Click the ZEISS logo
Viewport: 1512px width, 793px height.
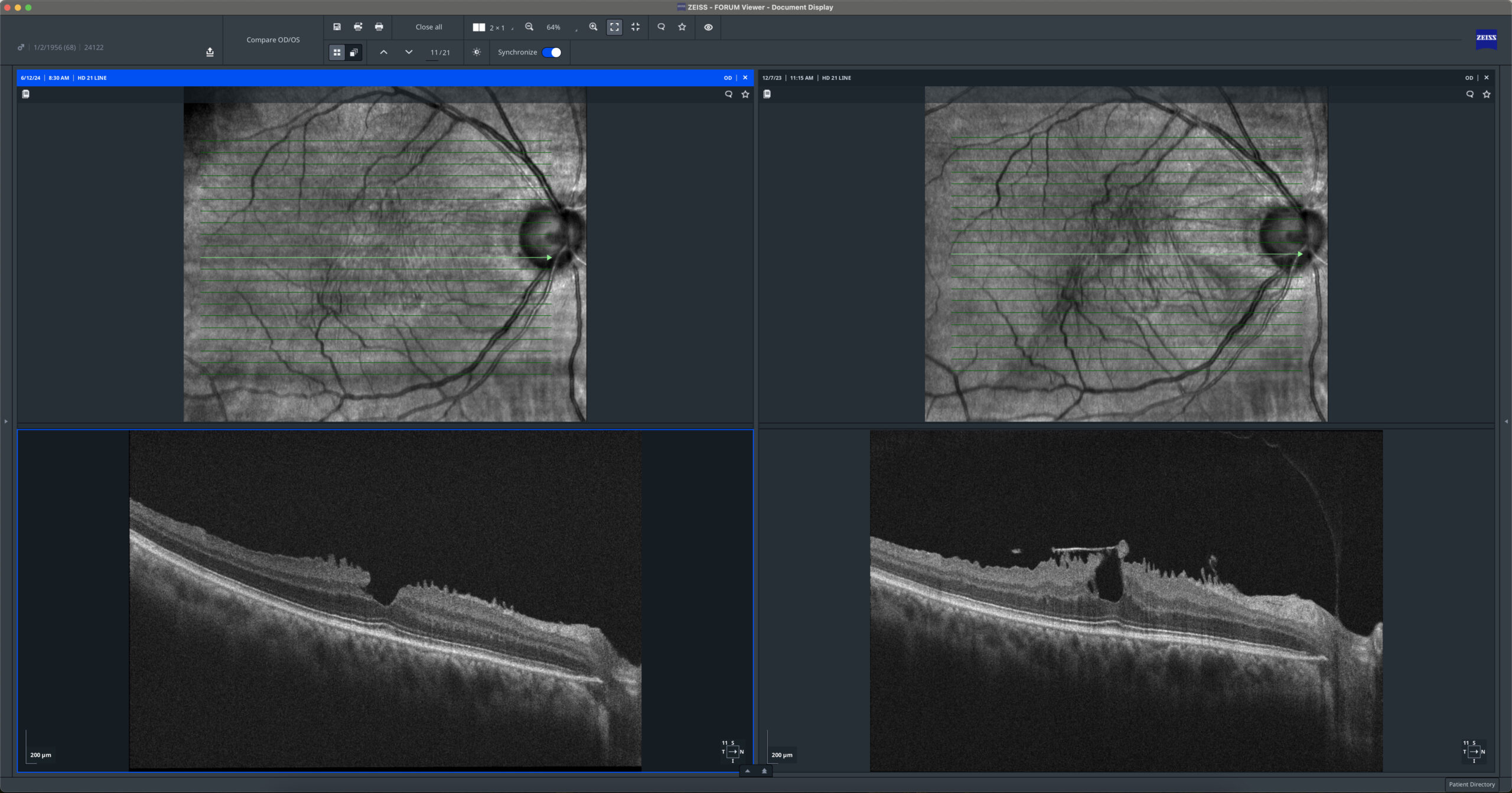tap(1486, 38)
